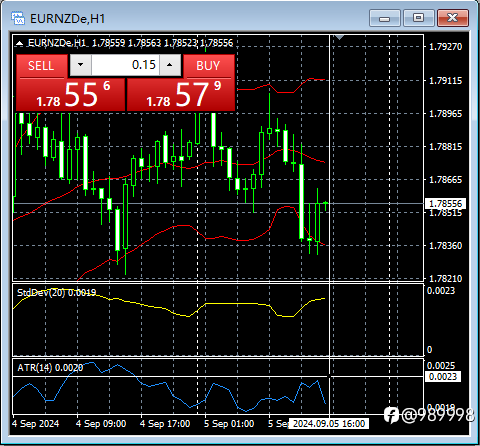Click the sell price 1.78556 tile

click(70, 95)
